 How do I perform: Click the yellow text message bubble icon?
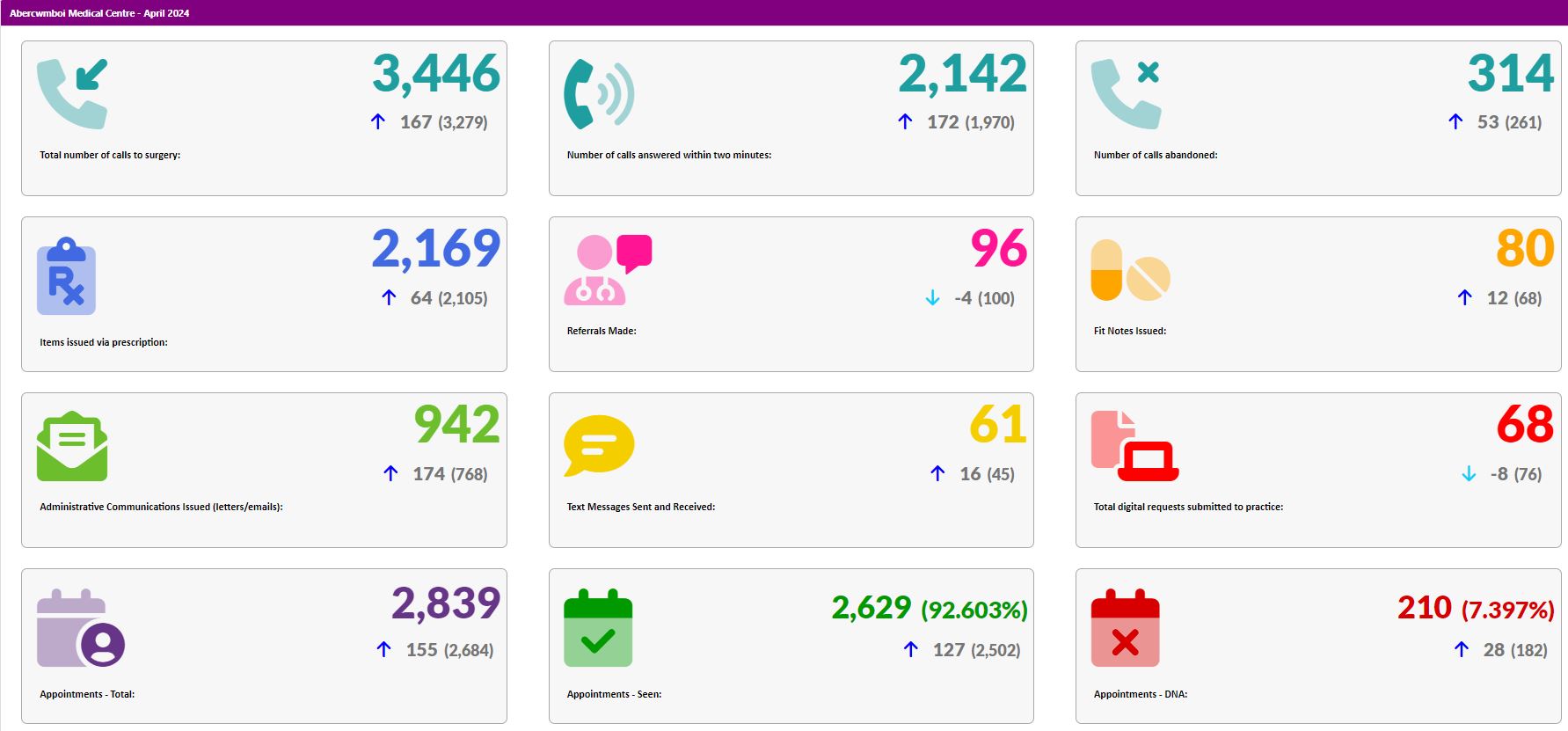599,445
